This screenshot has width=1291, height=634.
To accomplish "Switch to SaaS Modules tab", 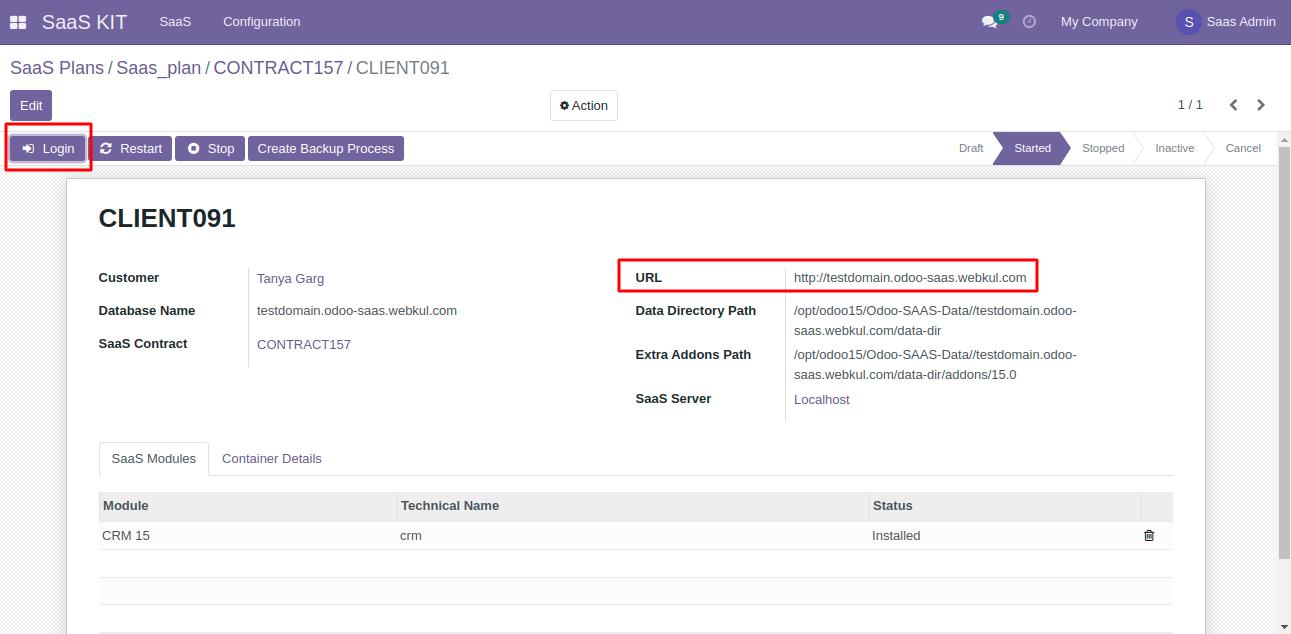I will point(154,459).
